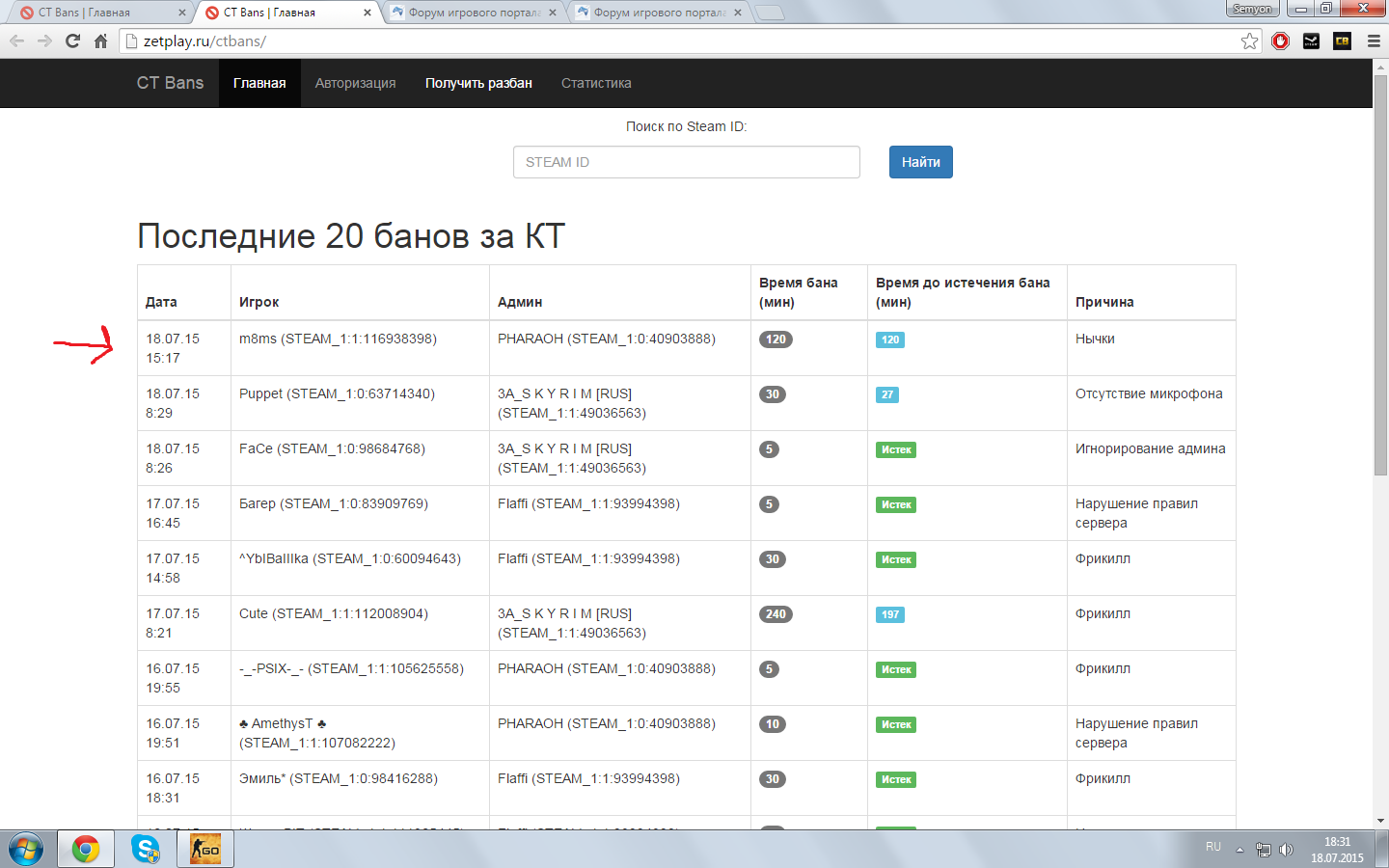The width and height of the screenshot is (1389, 868).
Task: Click the volume speaker tray icon
Action: pyautogui.click(x=1286, y=850)
